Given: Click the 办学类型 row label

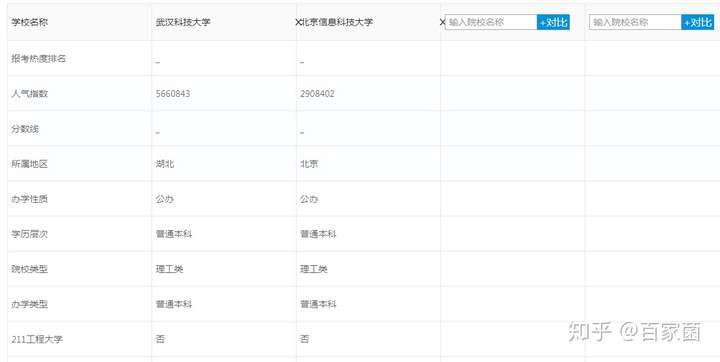Looking at the screenshot, I should 29,304.
